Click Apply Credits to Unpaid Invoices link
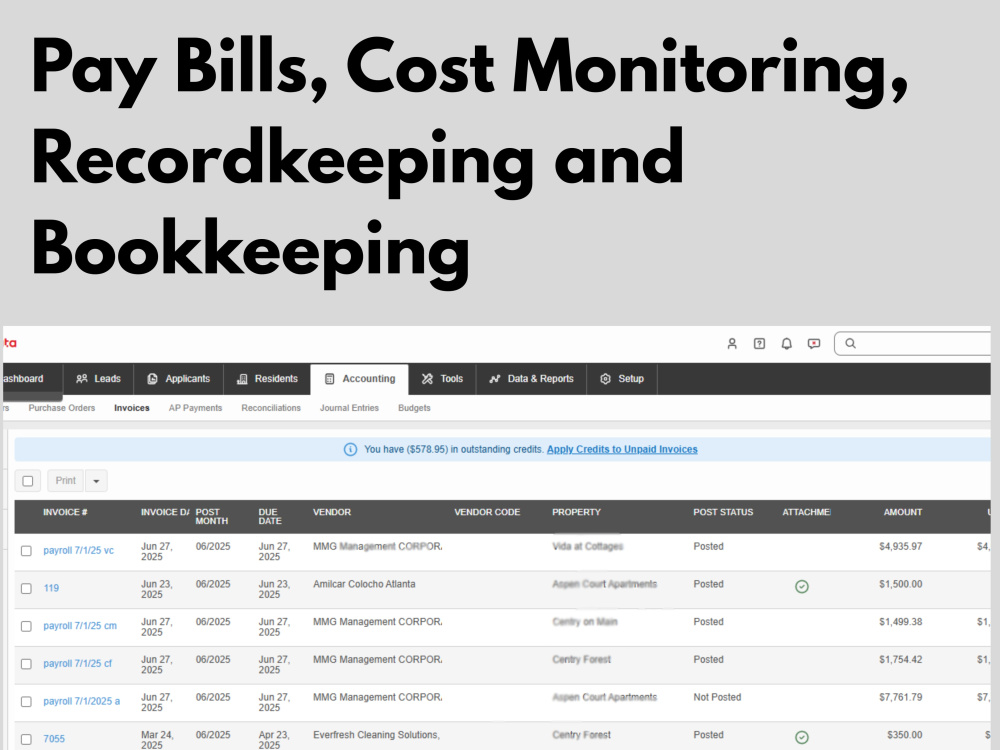Image resolution: width=1000 pixels, height=750 pixels. tap(622, 450)
